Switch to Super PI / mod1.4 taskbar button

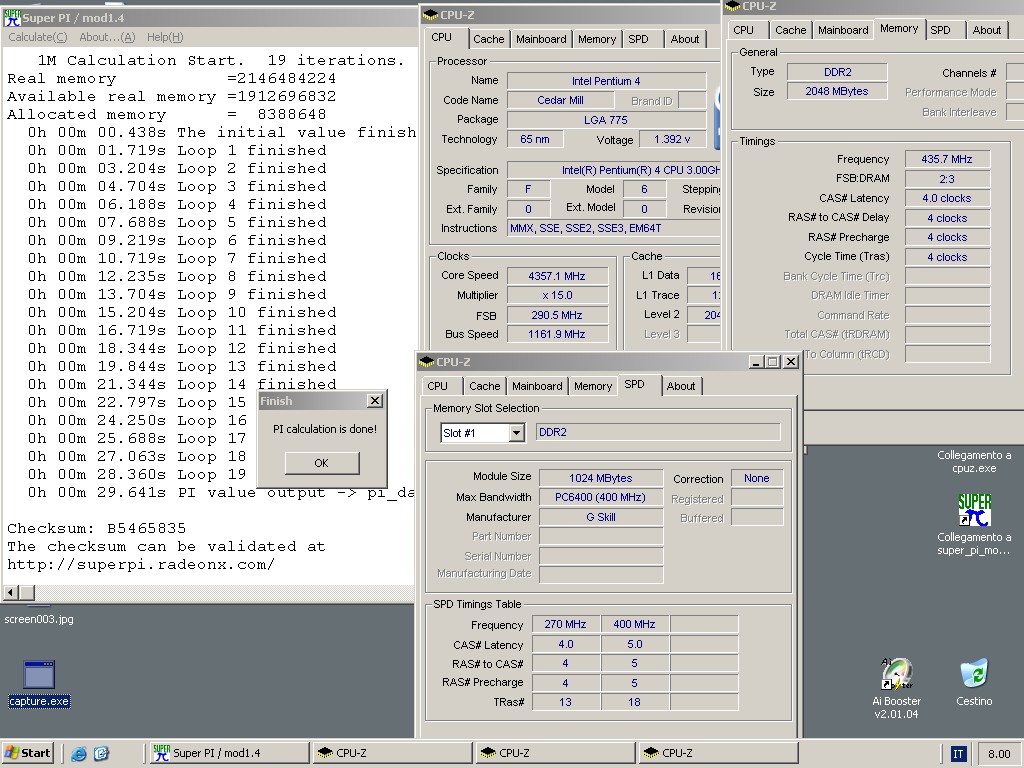coord(229,753)
